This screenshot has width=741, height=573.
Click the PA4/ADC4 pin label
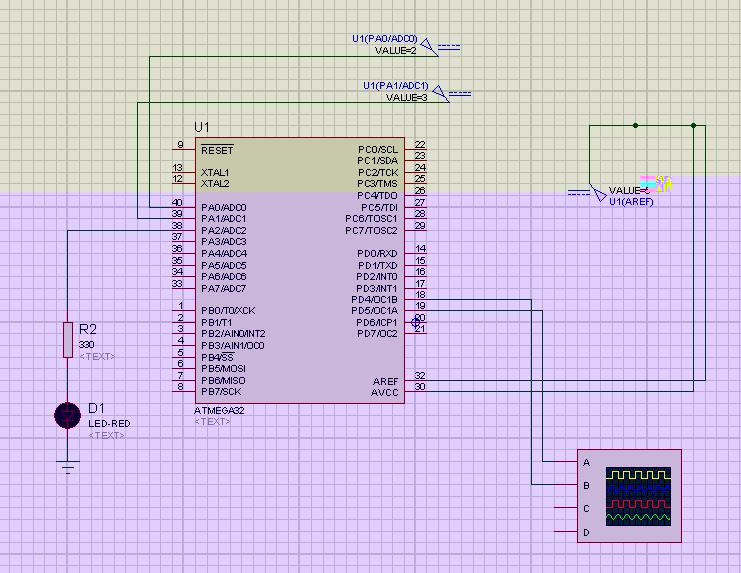224,253
